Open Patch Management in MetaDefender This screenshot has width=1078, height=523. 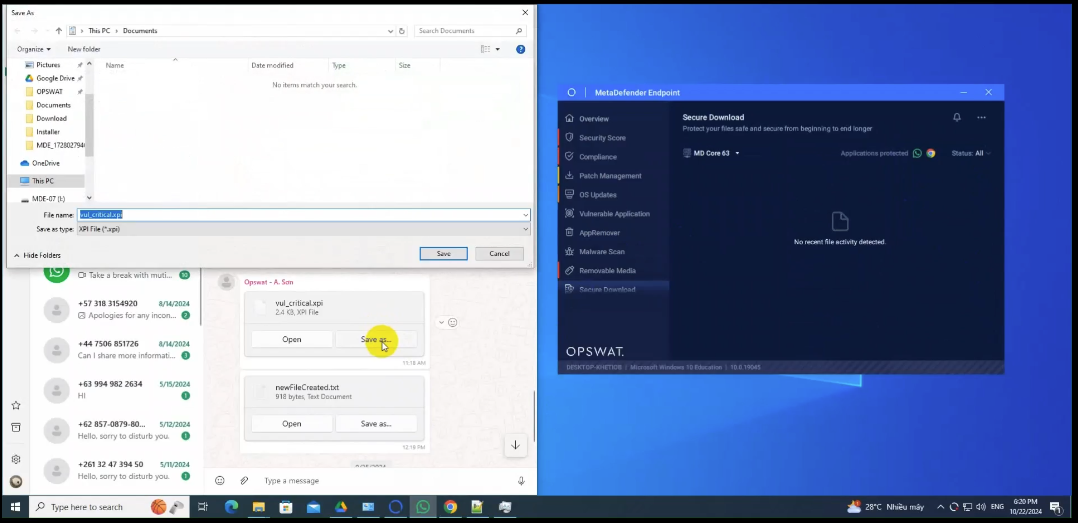[x=610, y=176]
